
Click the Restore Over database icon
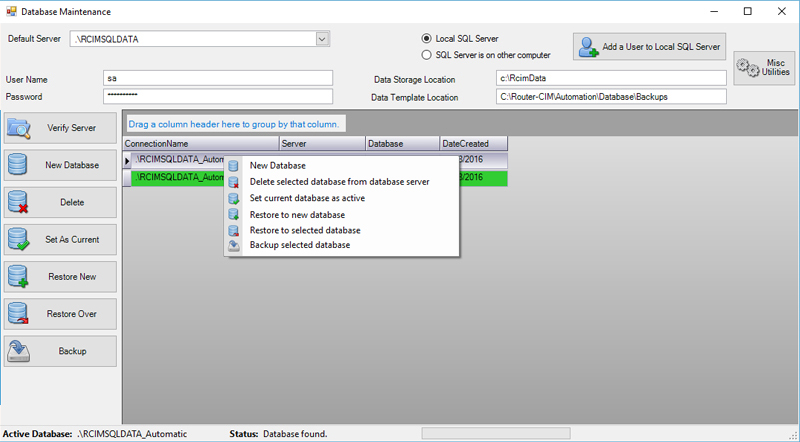[20, 314]
